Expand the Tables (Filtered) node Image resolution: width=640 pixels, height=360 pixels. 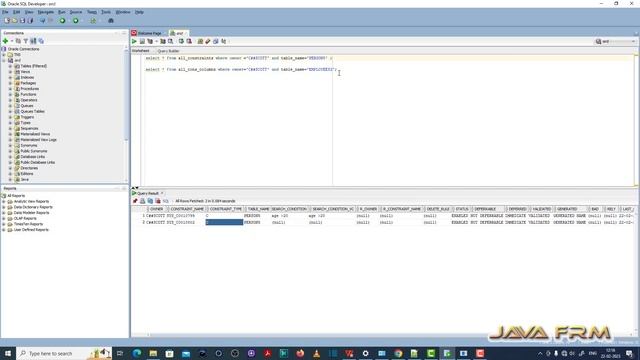click(x=10, y=66)
